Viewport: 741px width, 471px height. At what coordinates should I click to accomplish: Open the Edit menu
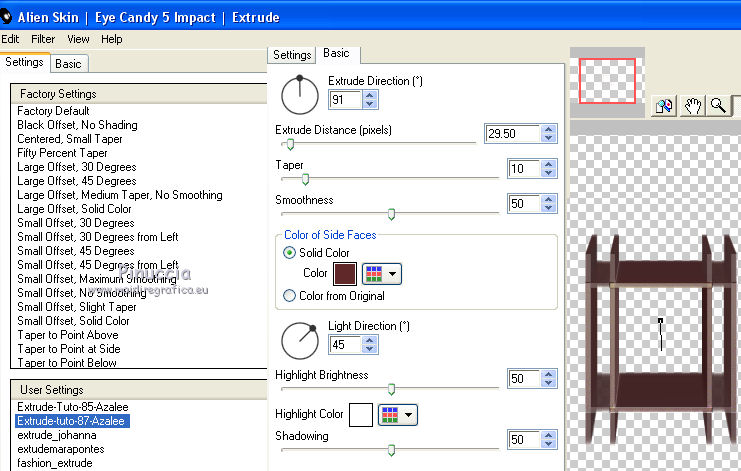point(10,39)
